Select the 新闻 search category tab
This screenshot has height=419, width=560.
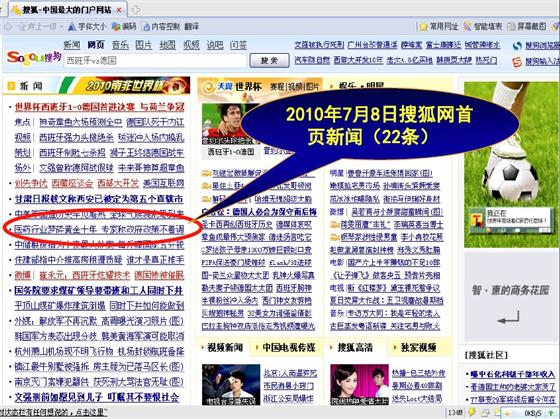[72, 45]
